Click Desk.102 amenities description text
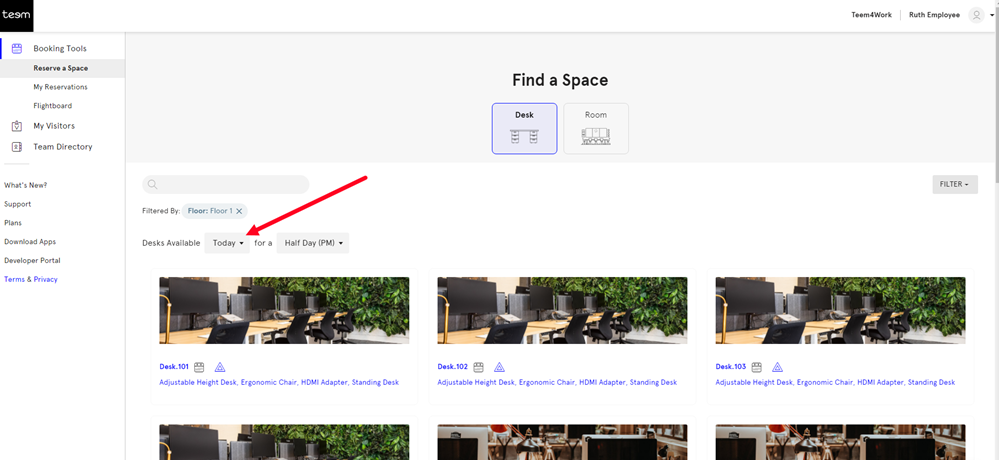999x460 pixels. coord(557,382)
